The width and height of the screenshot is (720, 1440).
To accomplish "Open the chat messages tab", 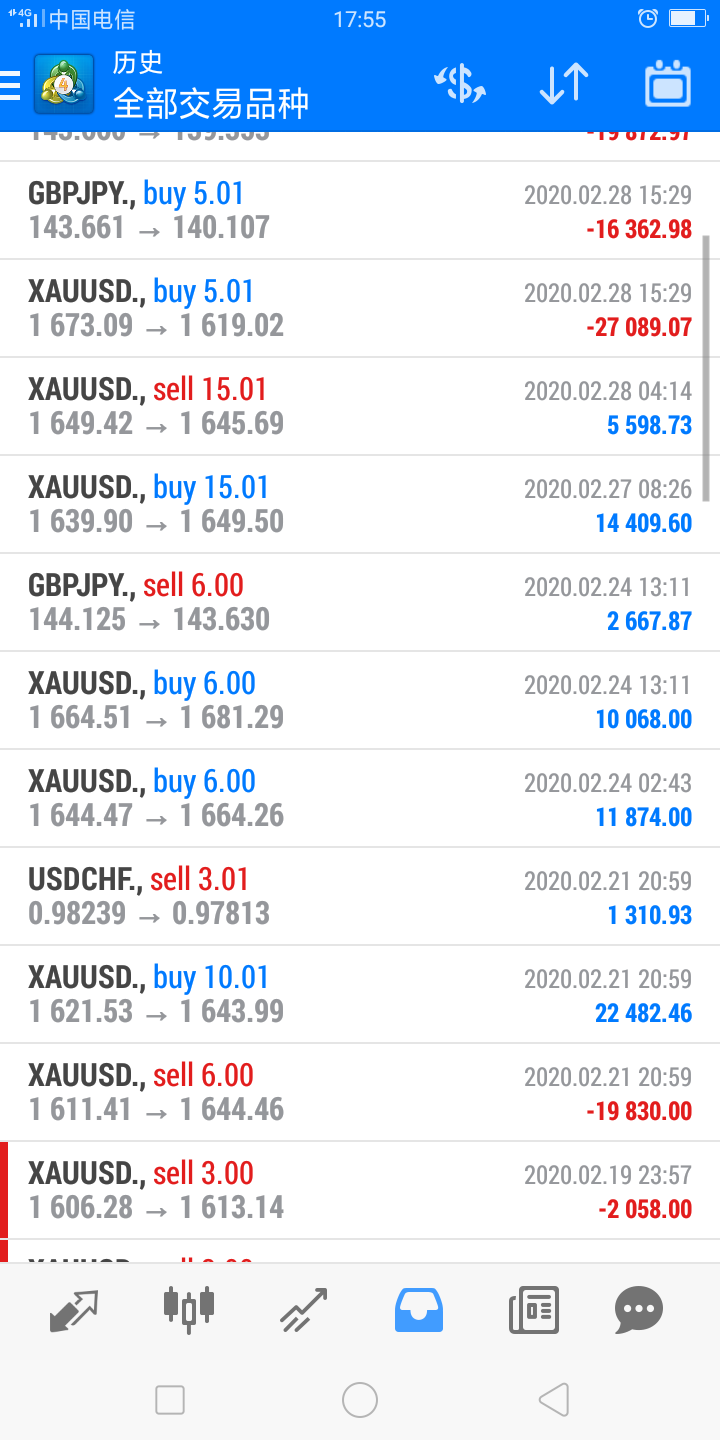I will [638, 1309].
